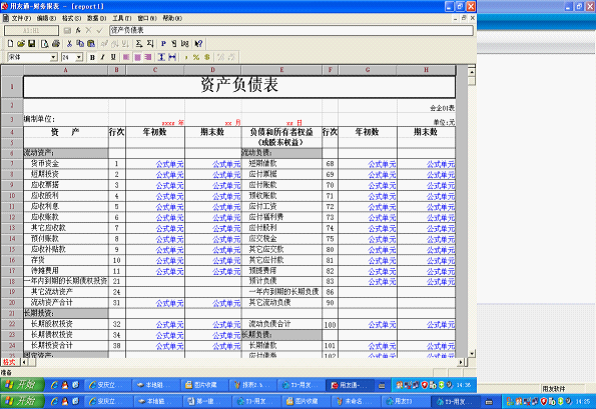
Task: Open the font size 24 dropdown
Action: 79,57
